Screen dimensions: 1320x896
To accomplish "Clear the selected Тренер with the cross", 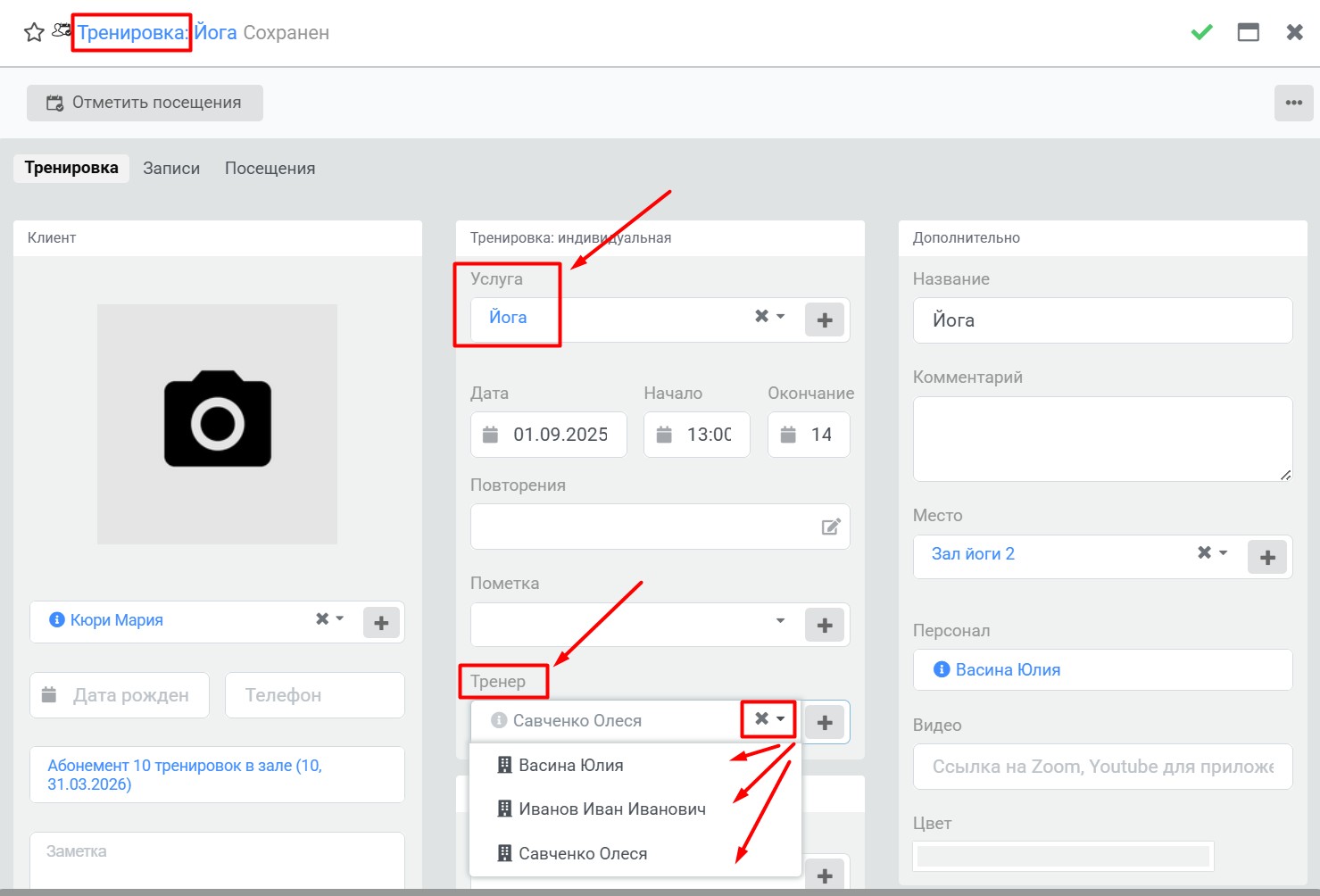I will [761, 718].
